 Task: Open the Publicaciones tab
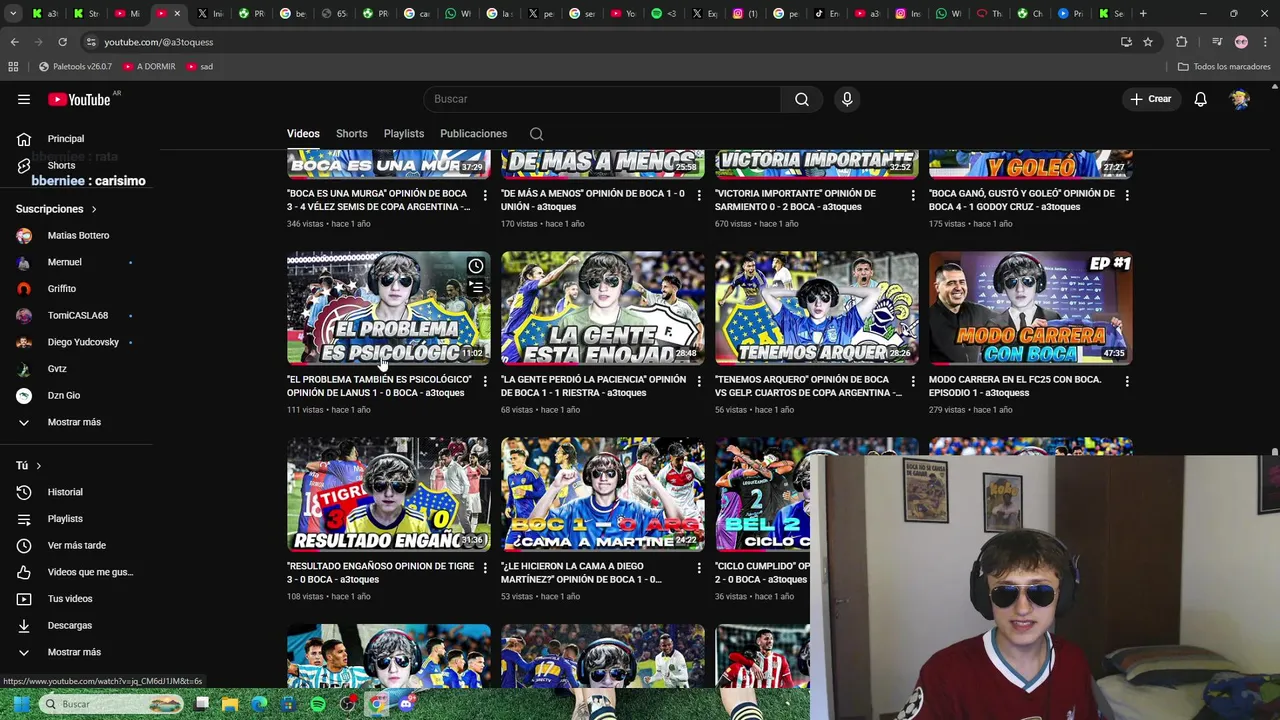(x=473, y=134)
